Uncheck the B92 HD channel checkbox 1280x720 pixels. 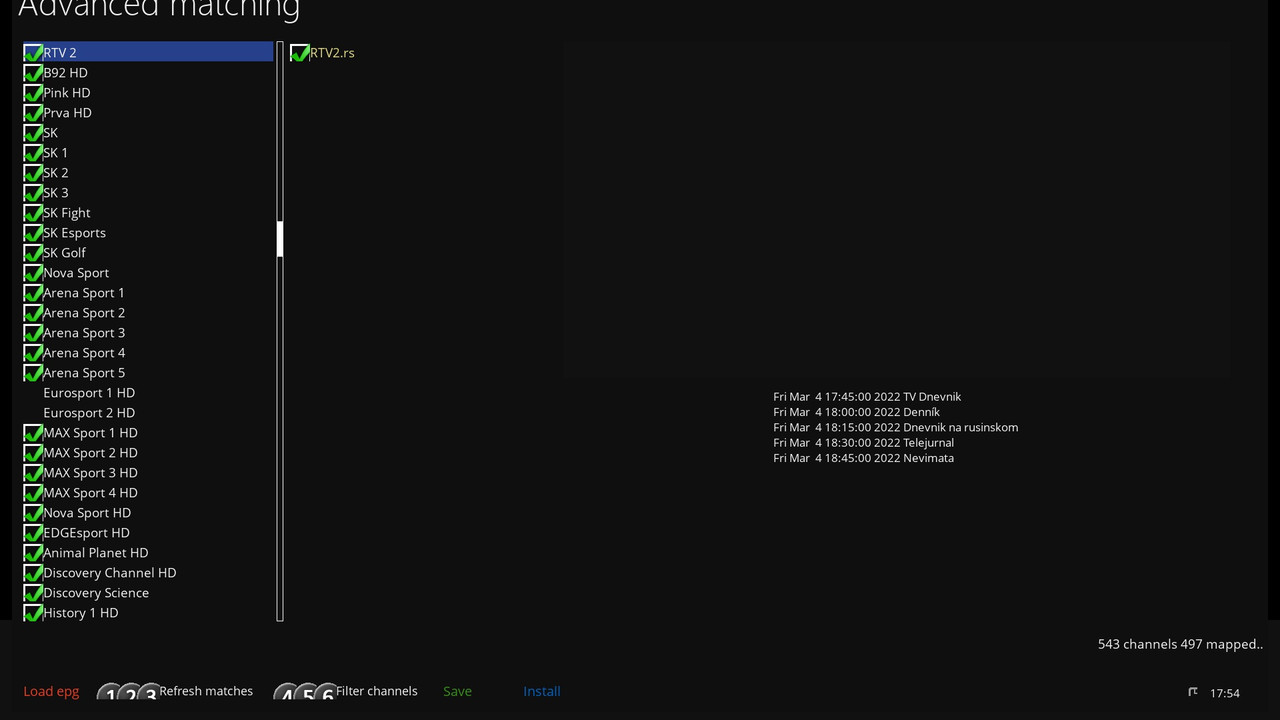33,72
